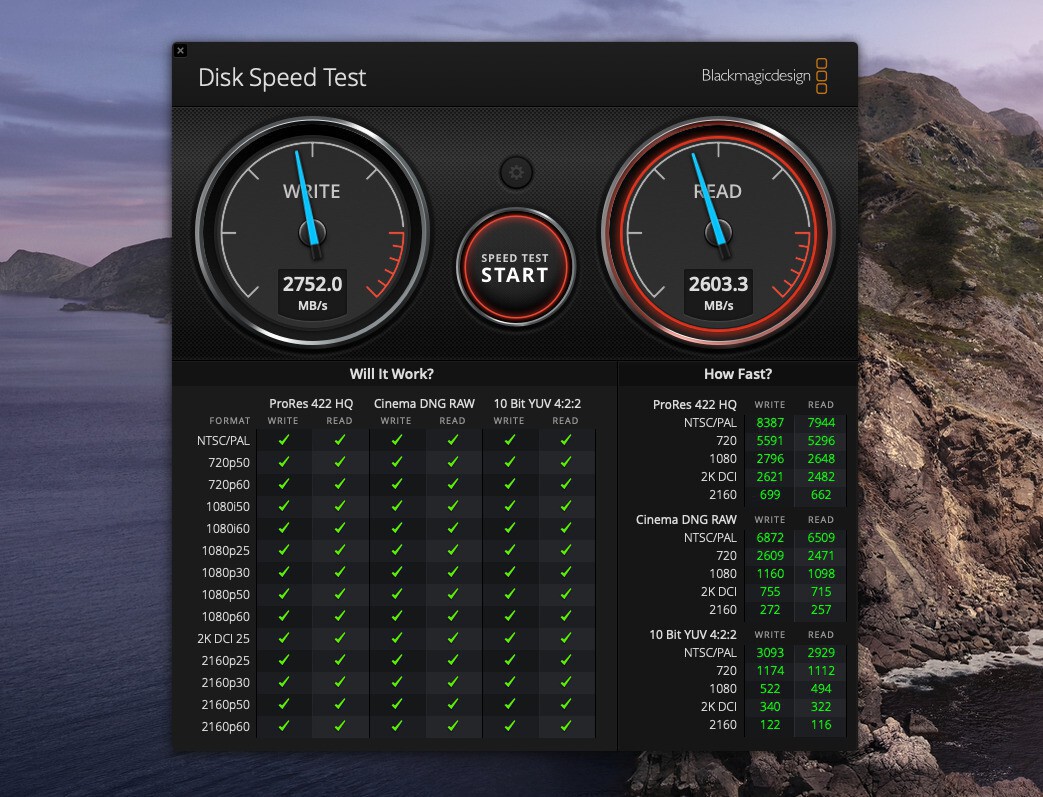Click 1080p25 10 Bit YUV read checkmark
This screenshot has width=1043, height=797.
(x=566, y=550)
